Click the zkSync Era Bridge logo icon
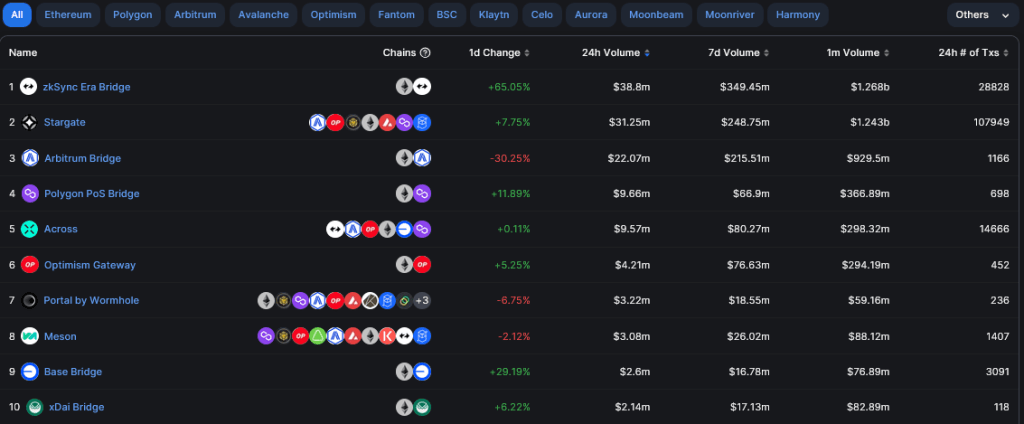This screenshot has width=1024, height=424. [29, 87]
